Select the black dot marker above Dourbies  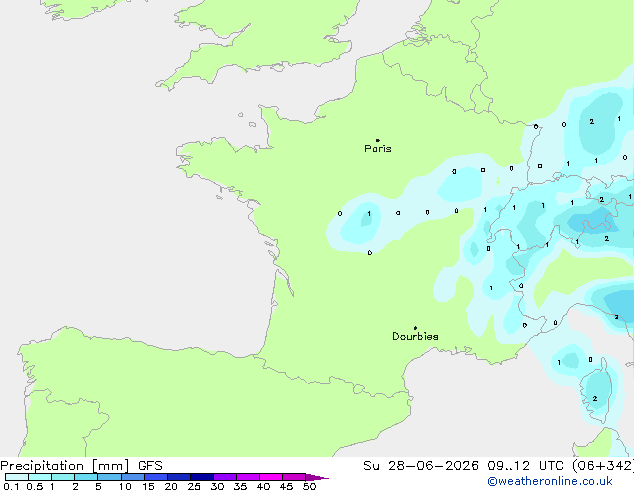coord(415,328)
